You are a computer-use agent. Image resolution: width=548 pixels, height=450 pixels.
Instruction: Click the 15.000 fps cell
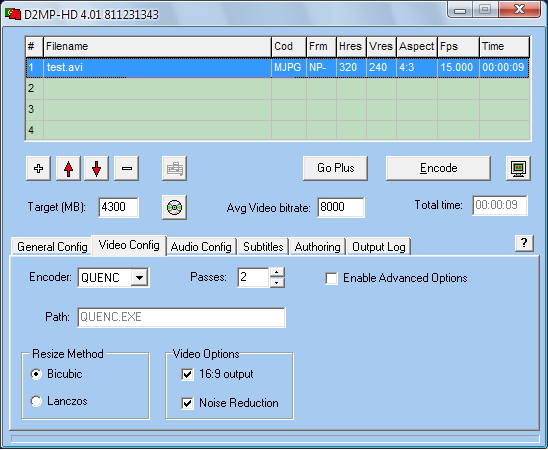tap(458, 67)
